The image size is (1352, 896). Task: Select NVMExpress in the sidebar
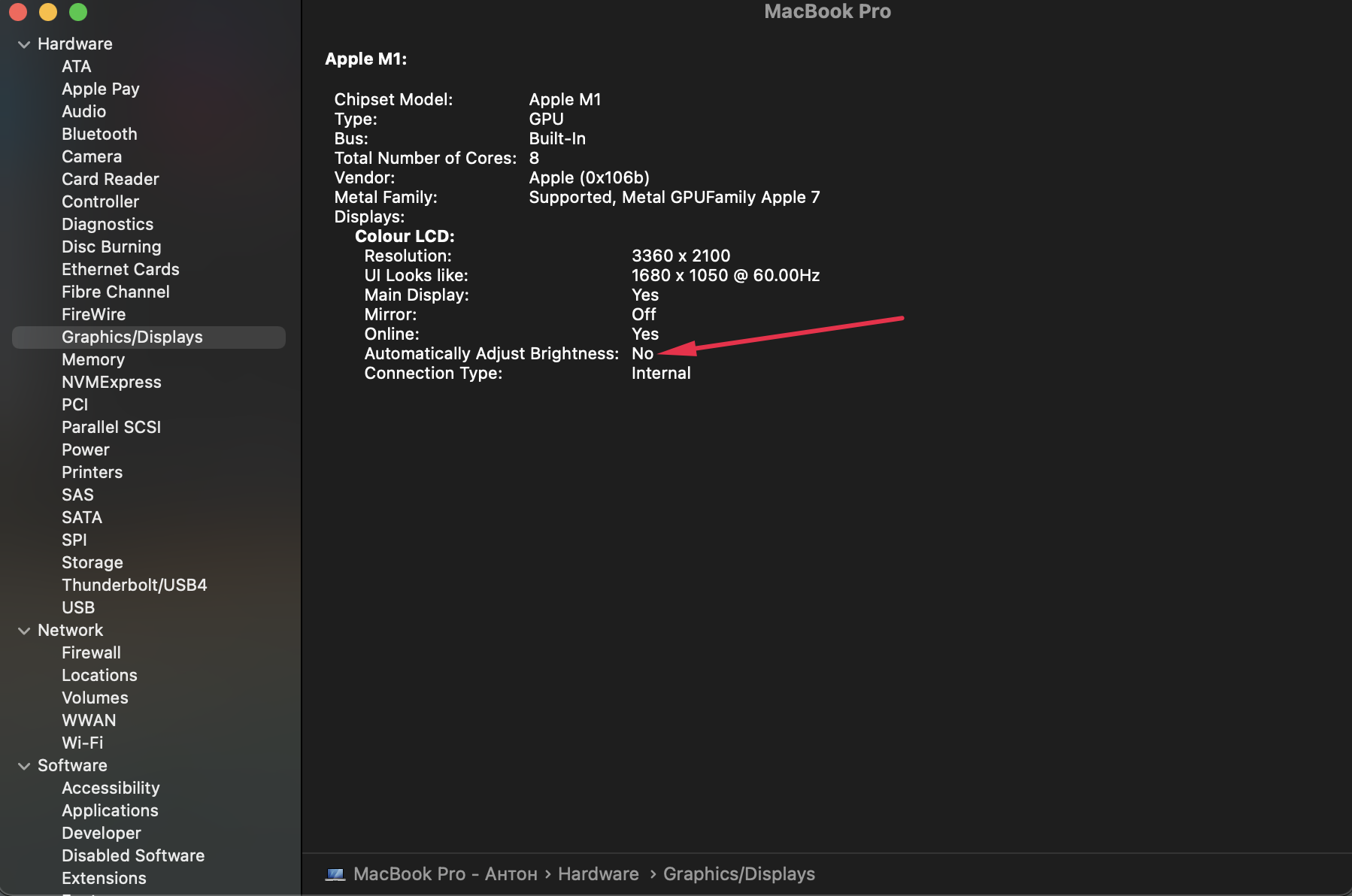[111, 382]
